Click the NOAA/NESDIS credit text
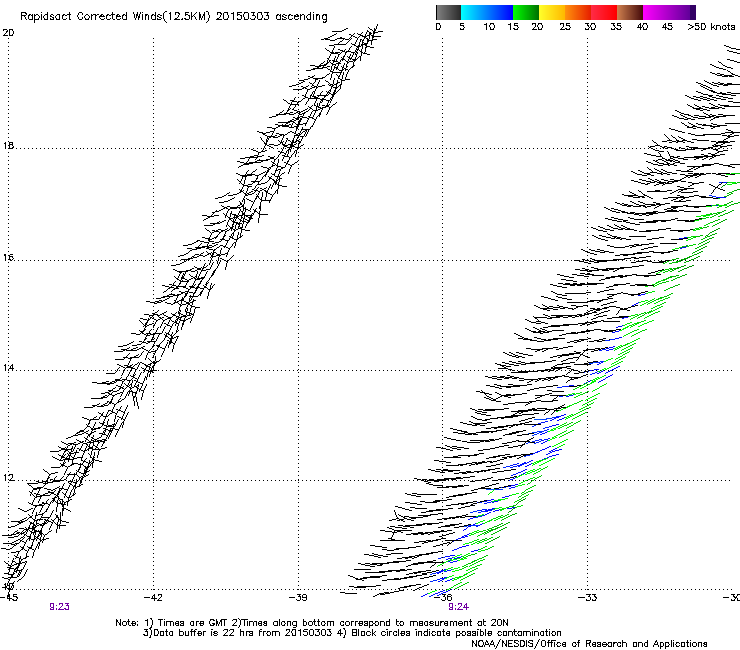 589,644
